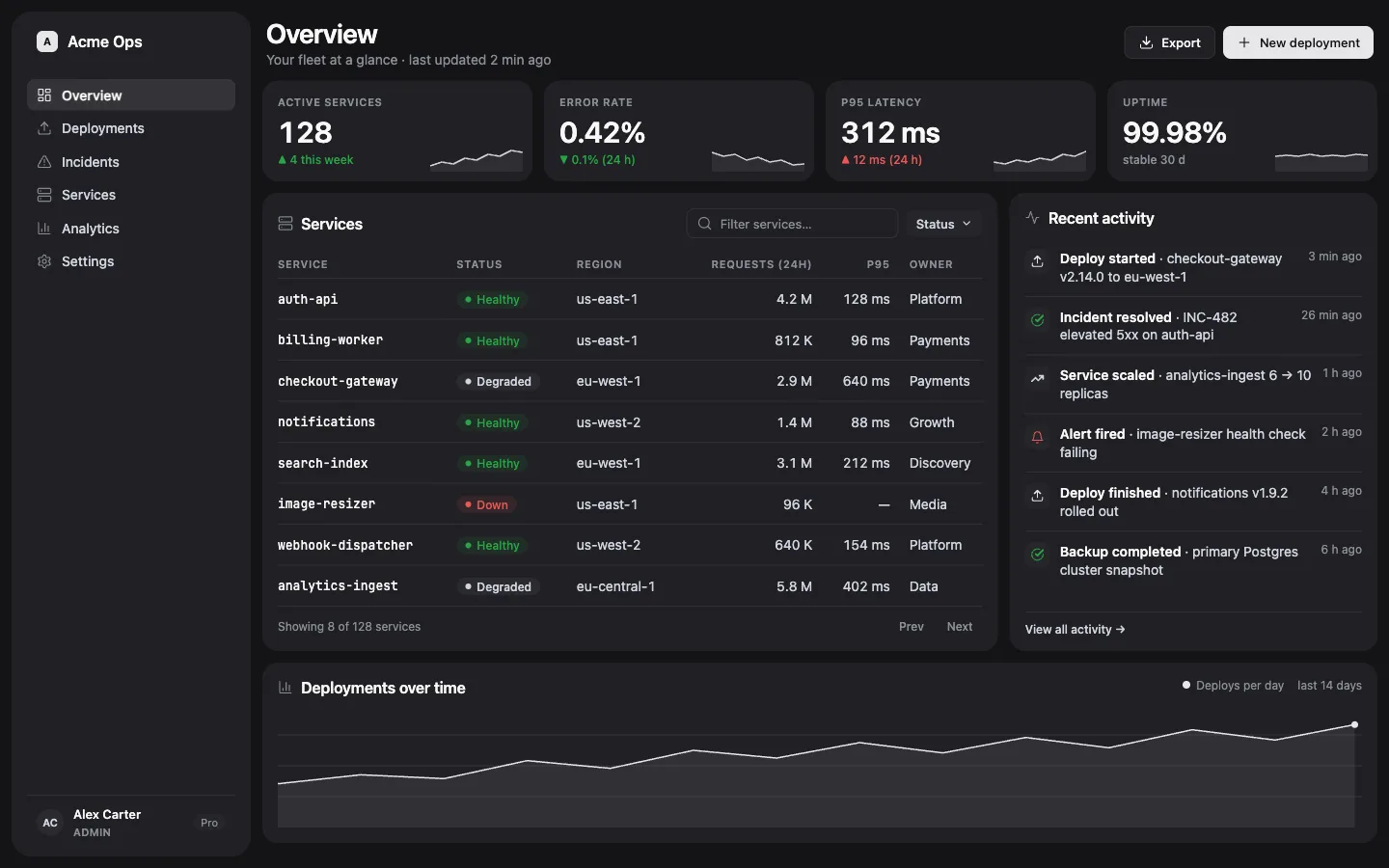
Task: Select the auth-api service row name
Action: 308,300
